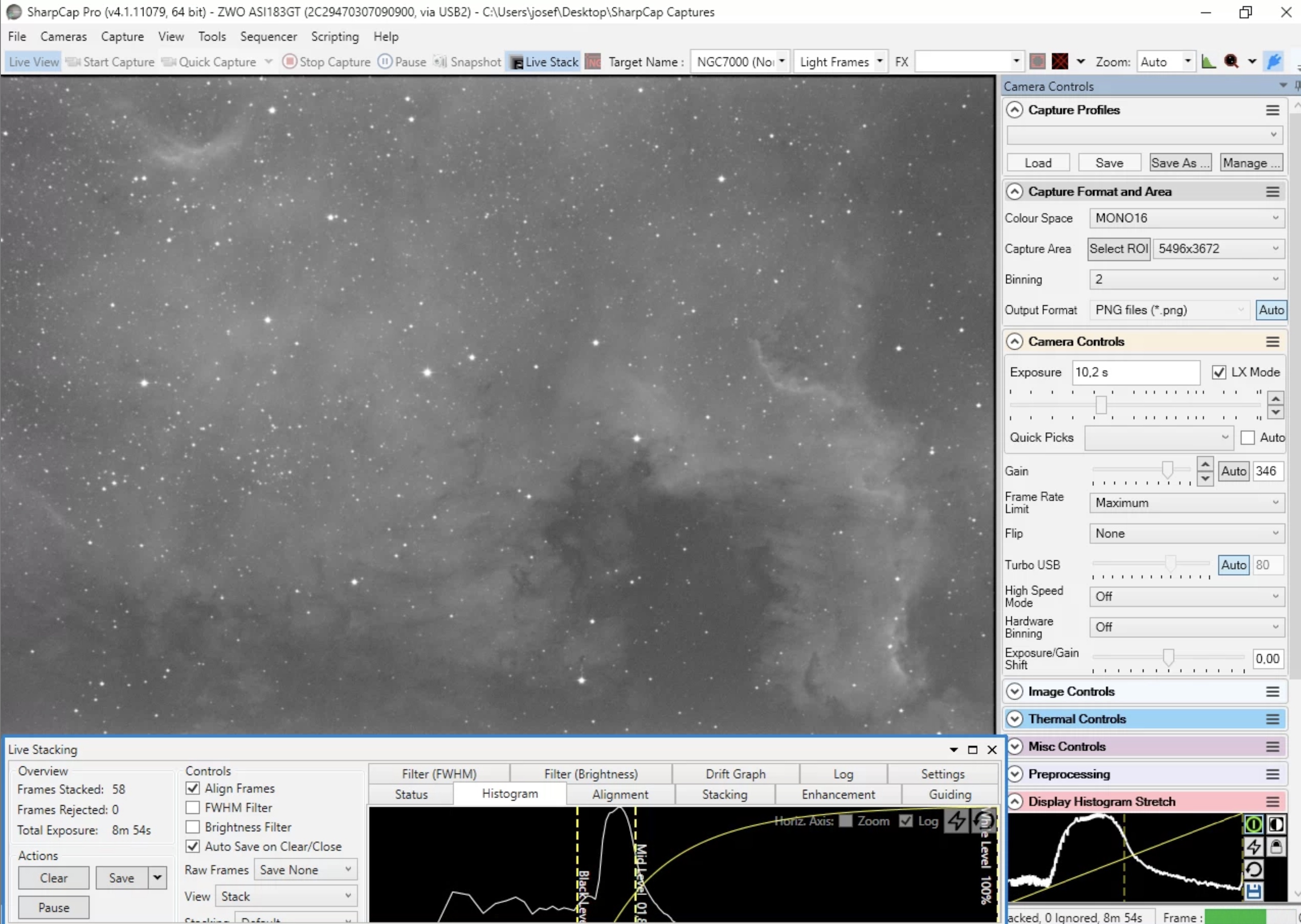Viewport: 1301px width, 924px height.
Task: Click reset arrow icon in display stretch
Action: [x=1253, y=869]
